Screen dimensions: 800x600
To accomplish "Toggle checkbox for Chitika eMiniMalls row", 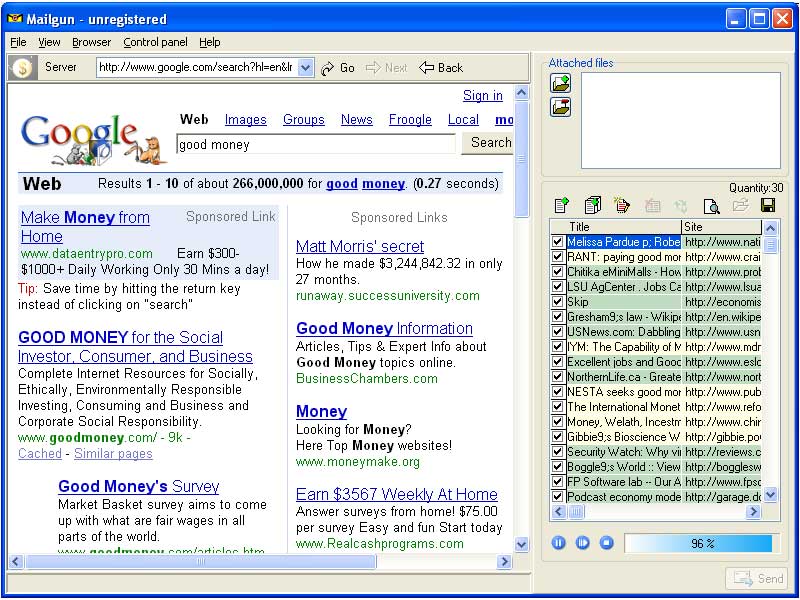I will point(558,271).
